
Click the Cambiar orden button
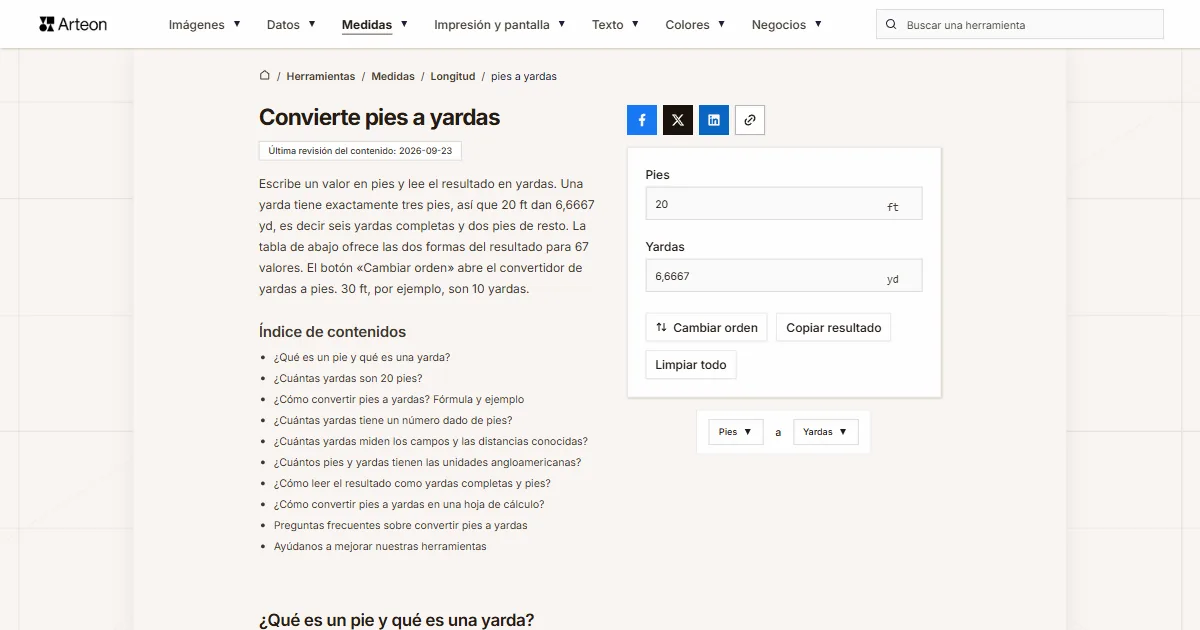[707, 327]
